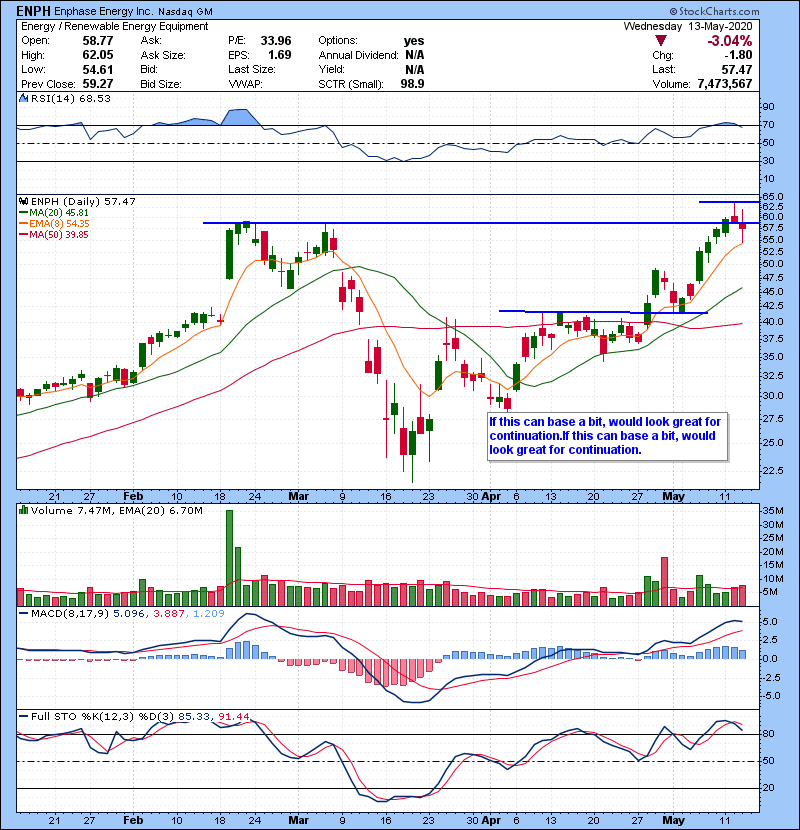Click the large green candlestick on Feb 18
This screenshot has width=800, height=830.
[x=229, y=254]
